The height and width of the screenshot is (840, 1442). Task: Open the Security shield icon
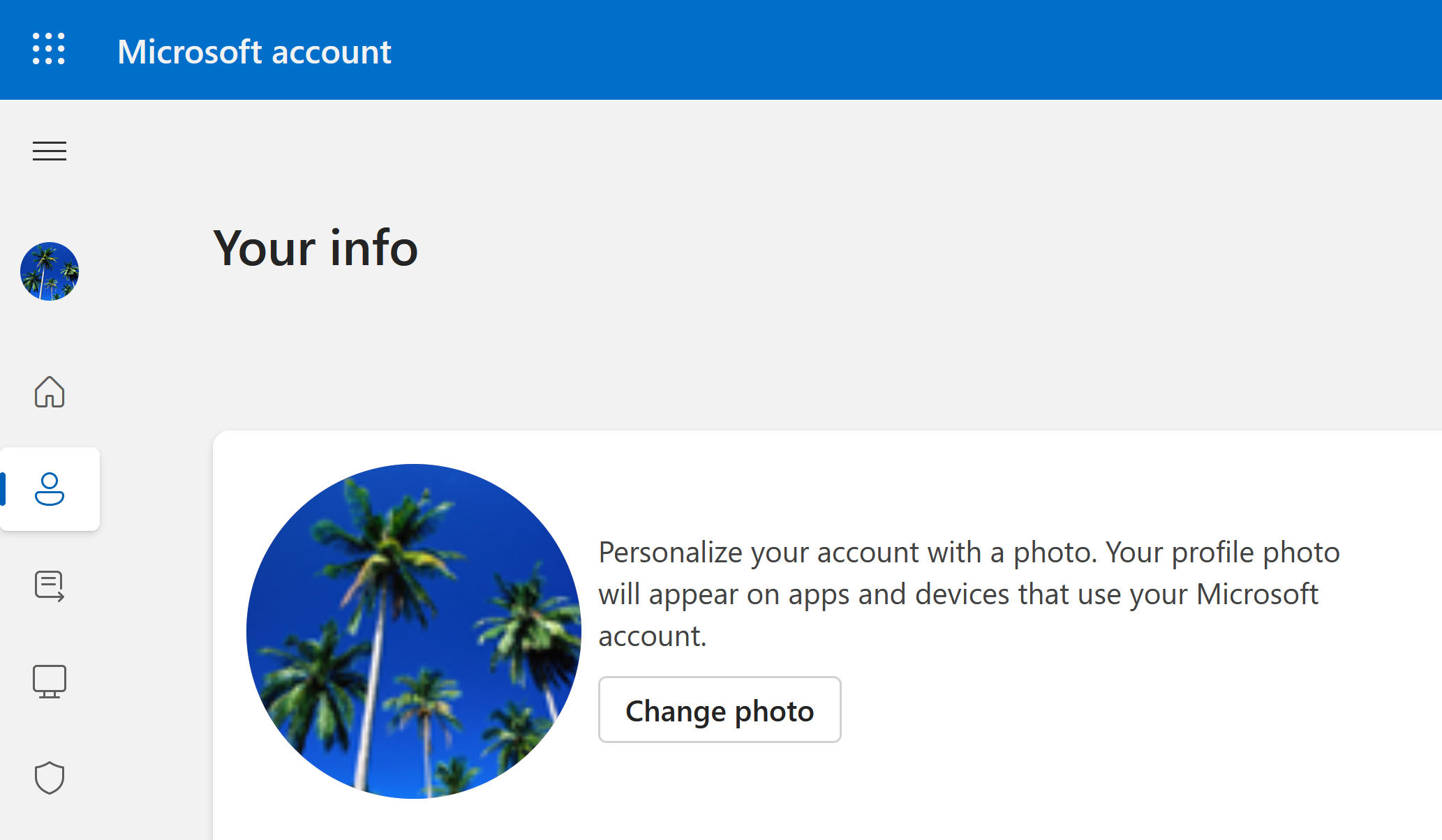[x=50, y=778]
